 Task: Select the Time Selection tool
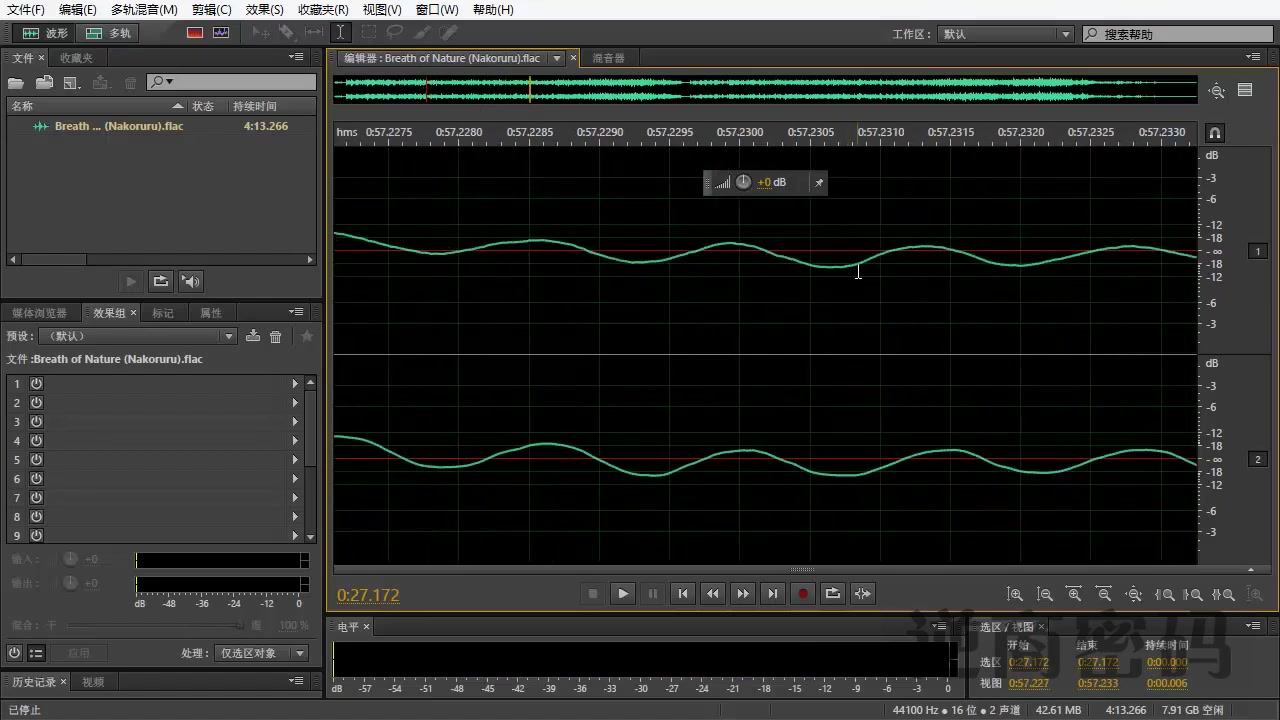point(341,33)
